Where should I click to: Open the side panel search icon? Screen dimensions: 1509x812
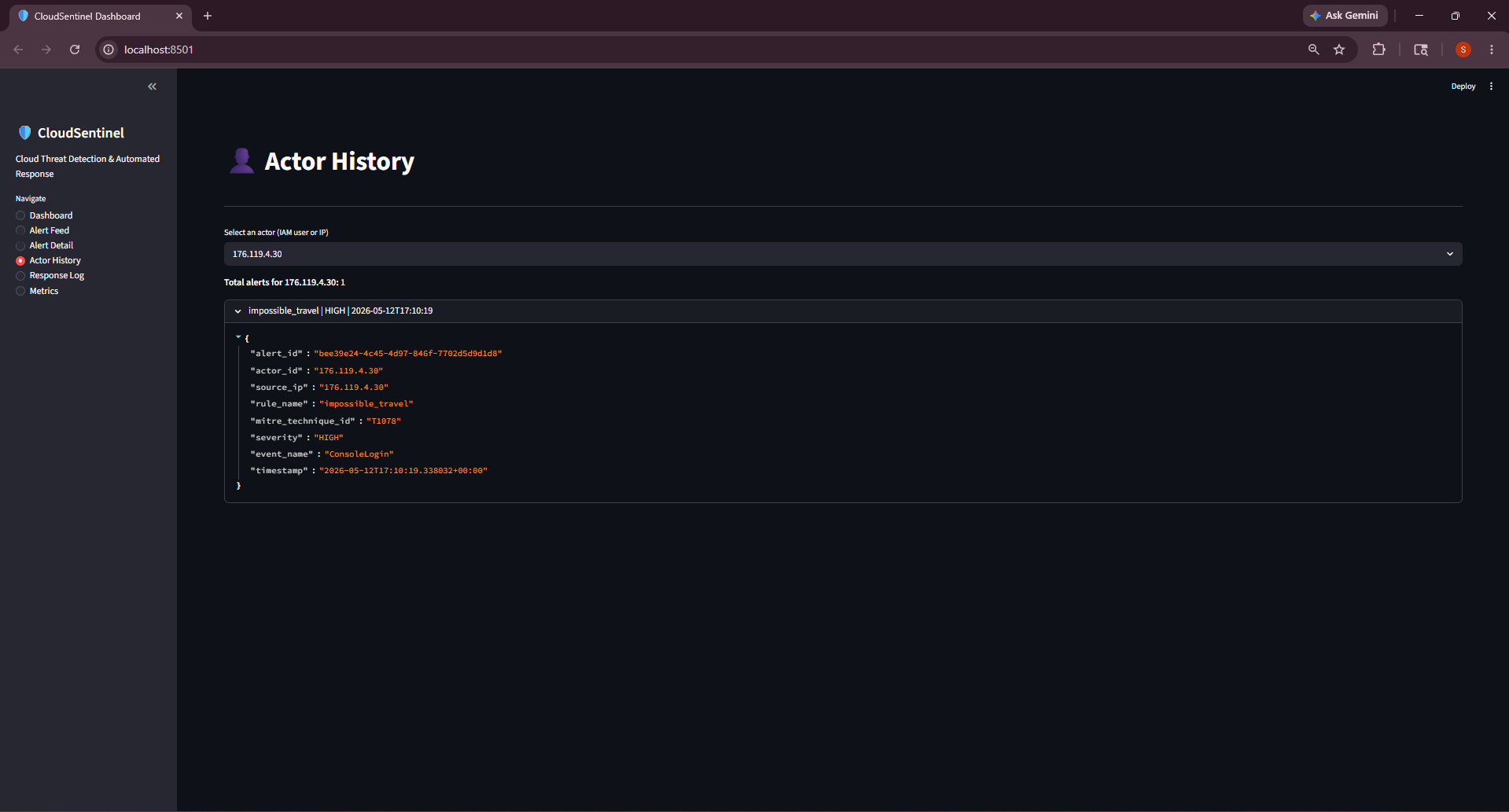pos(1421,50)
